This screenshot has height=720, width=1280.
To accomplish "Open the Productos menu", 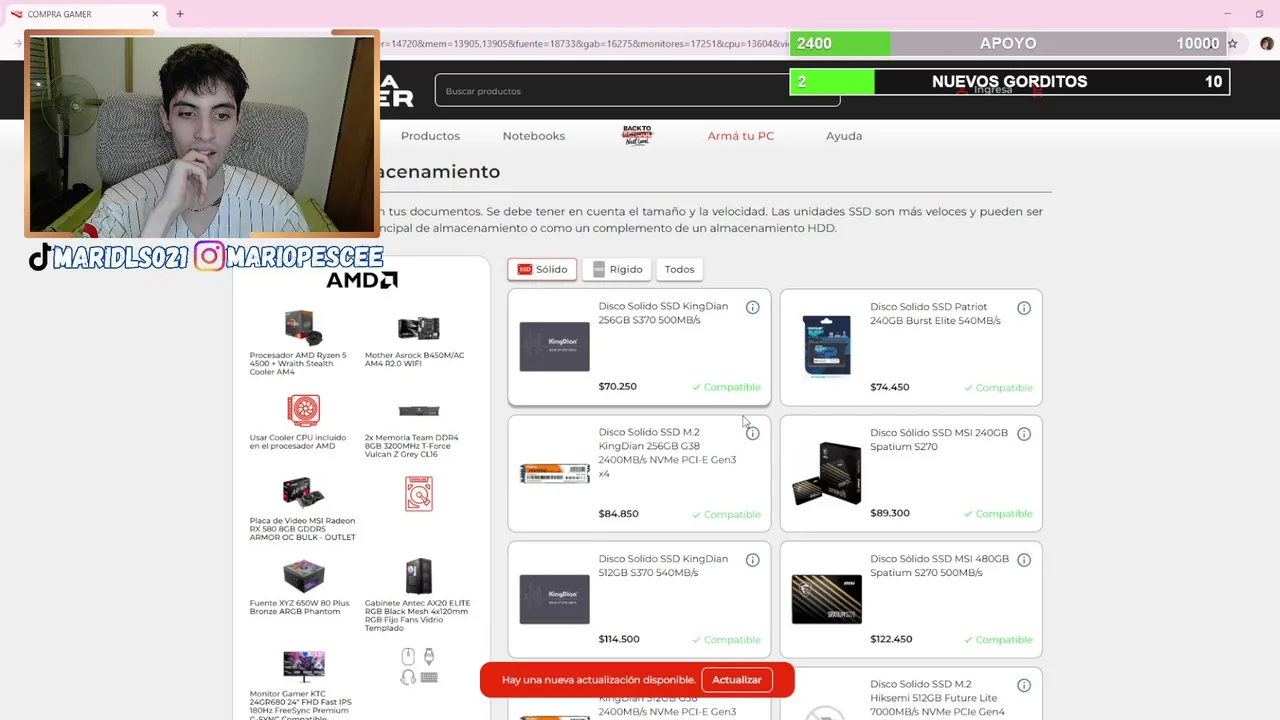I will point(430,136).
